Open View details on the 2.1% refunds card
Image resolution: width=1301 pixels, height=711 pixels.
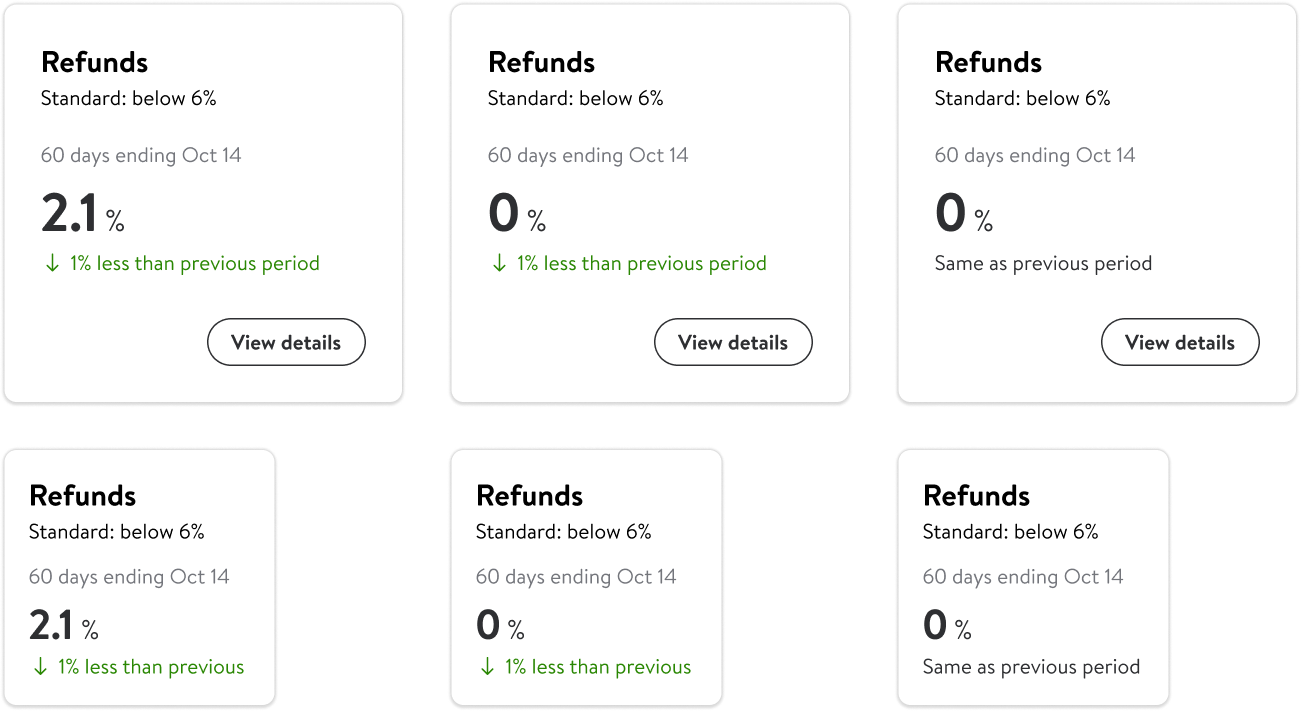[286, 343]
